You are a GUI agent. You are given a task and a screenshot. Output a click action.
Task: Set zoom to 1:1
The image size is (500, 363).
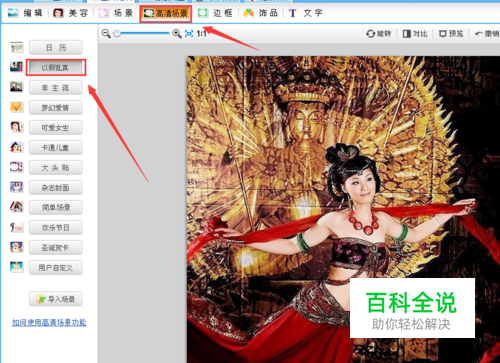[x=202, y=33]
